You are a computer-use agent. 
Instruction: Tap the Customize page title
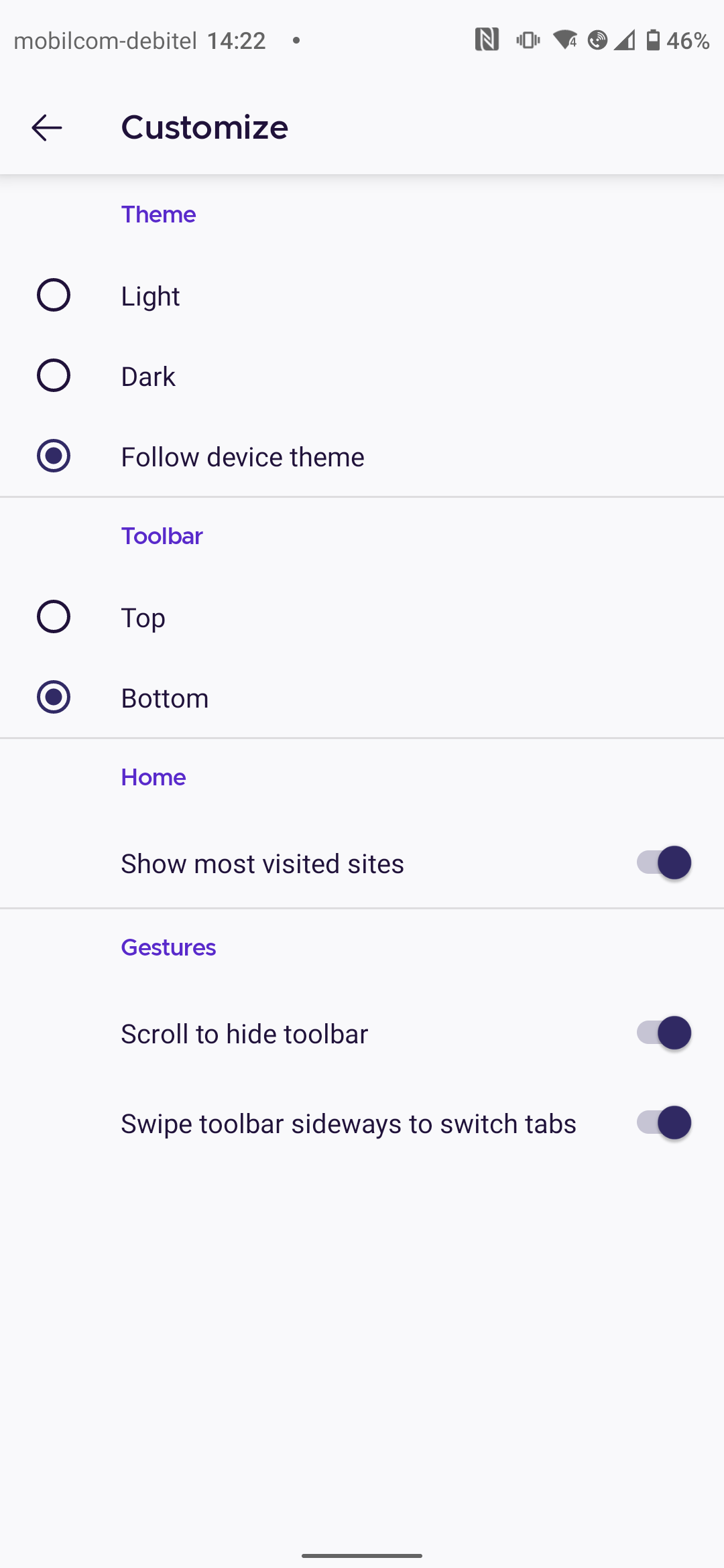coord(204,127)
